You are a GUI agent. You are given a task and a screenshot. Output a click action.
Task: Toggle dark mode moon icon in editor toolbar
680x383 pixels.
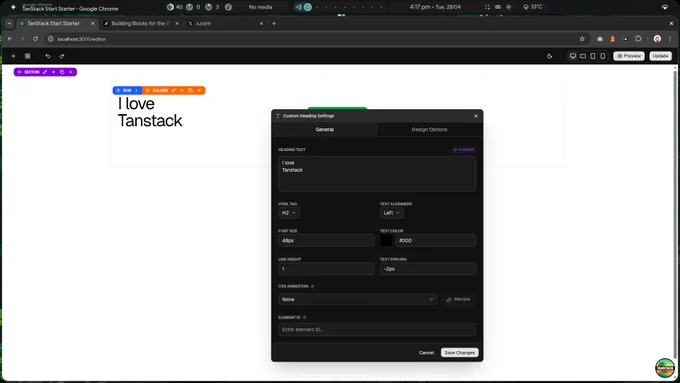pos(549,56)
